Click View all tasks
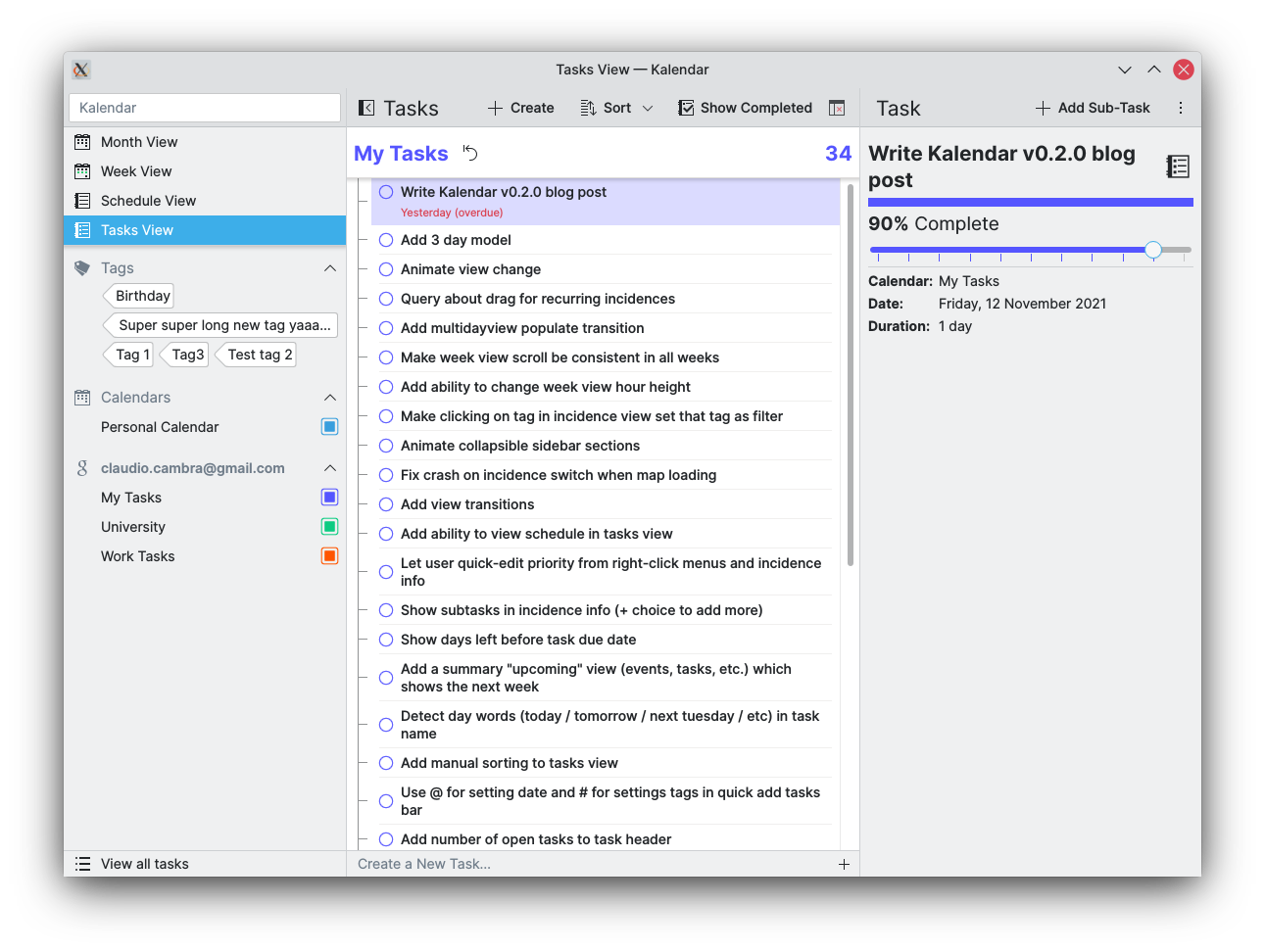This screenshot has height=952, width=1265. pos(205,864)
